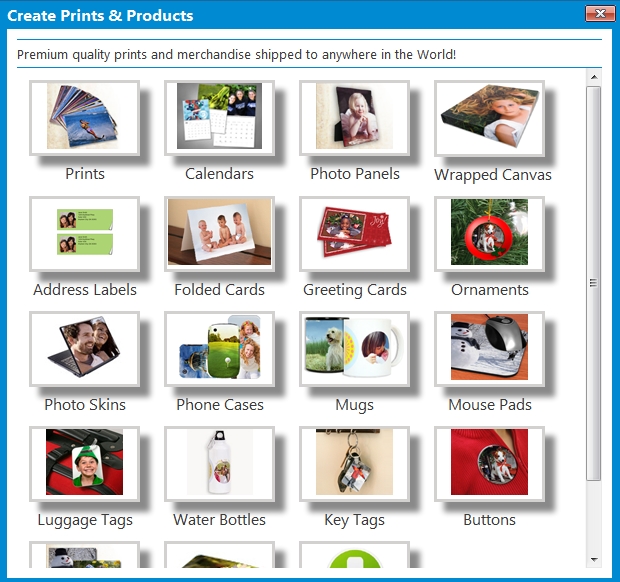This screenshot has width=620, height=582.
Task: Choose the Folded Cards option
Action: pyautogui.click(x=219, y=233)
